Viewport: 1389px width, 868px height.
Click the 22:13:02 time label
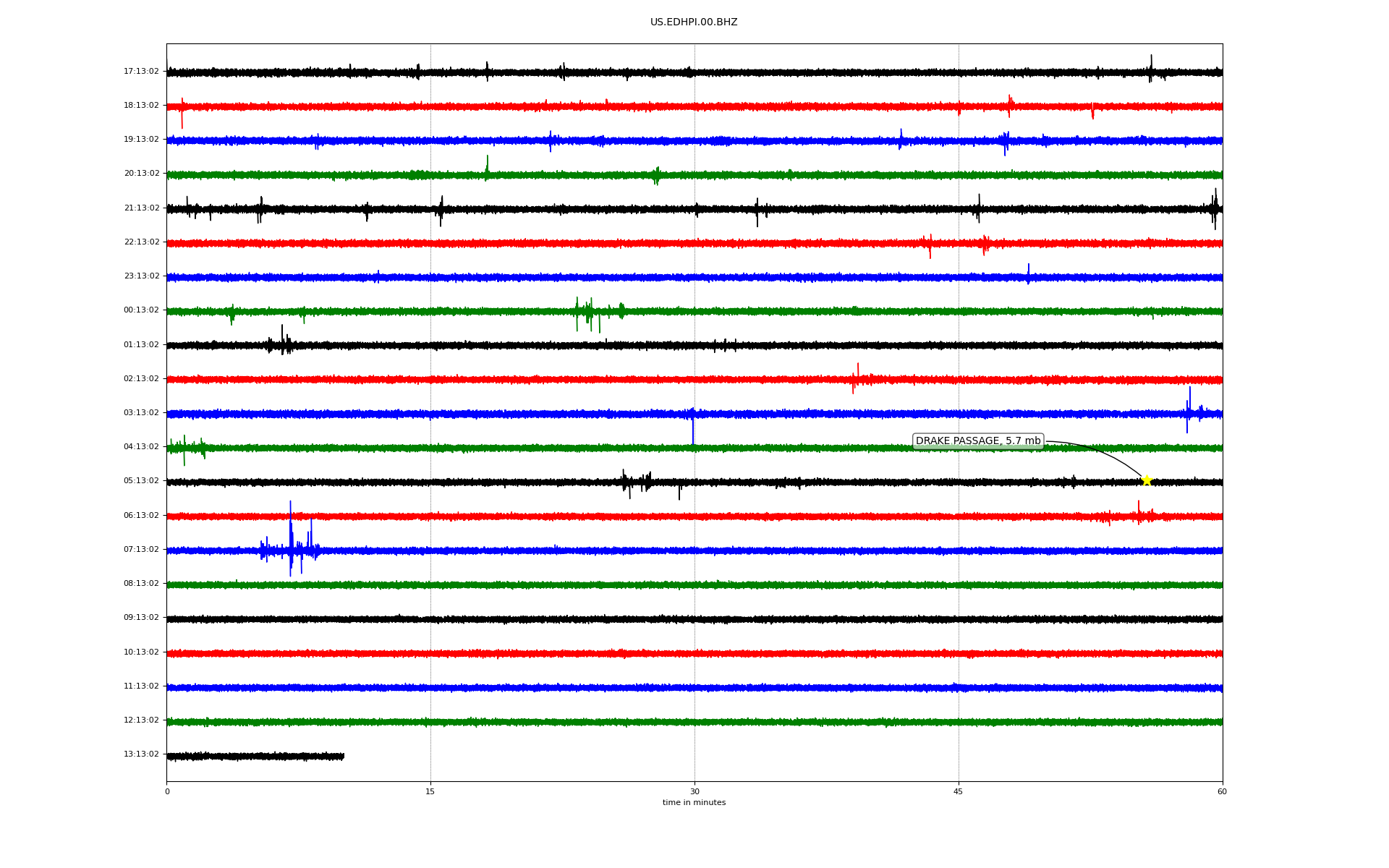(x=141, y=242)
